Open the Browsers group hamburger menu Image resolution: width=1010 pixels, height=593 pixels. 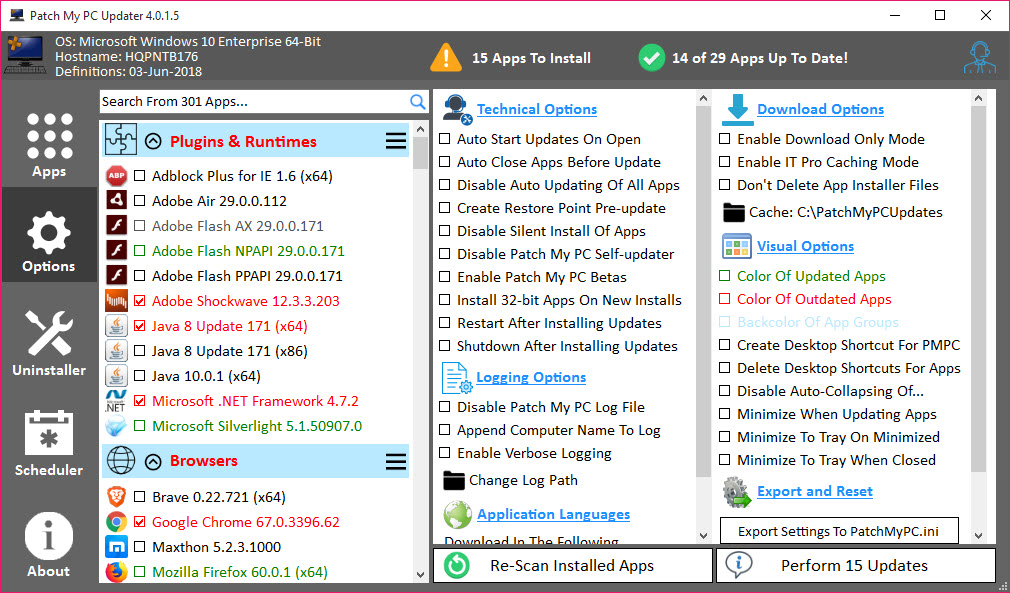395,461
